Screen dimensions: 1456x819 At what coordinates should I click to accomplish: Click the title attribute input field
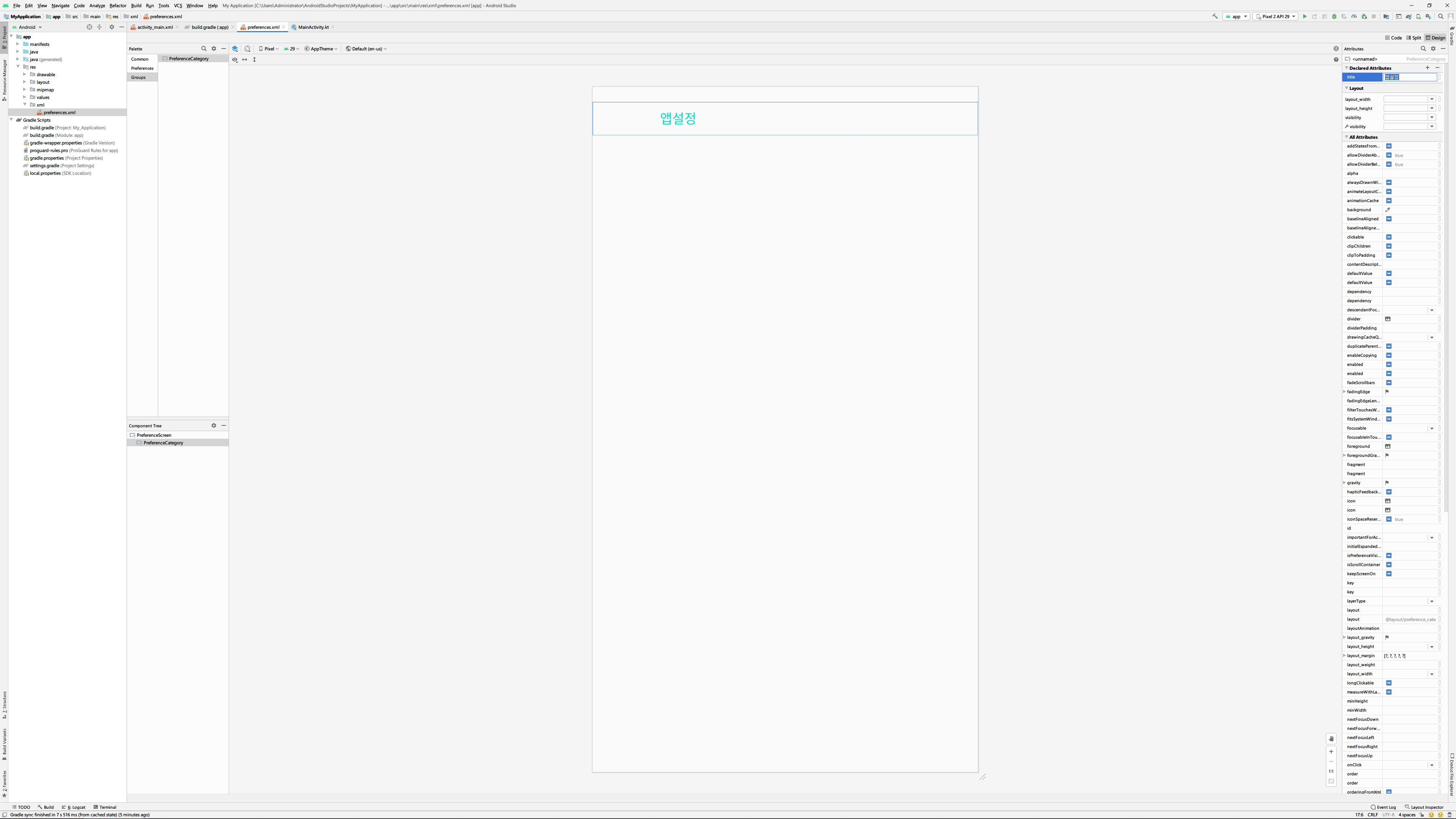point(1410,77)
